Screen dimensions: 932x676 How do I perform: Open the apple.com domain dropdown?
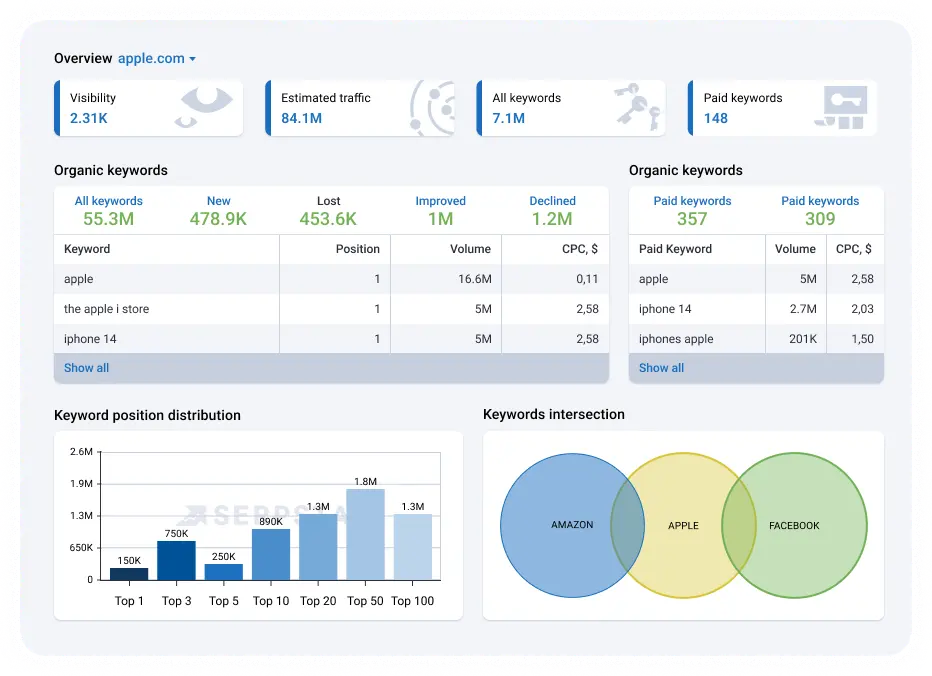tap(157, 58)
